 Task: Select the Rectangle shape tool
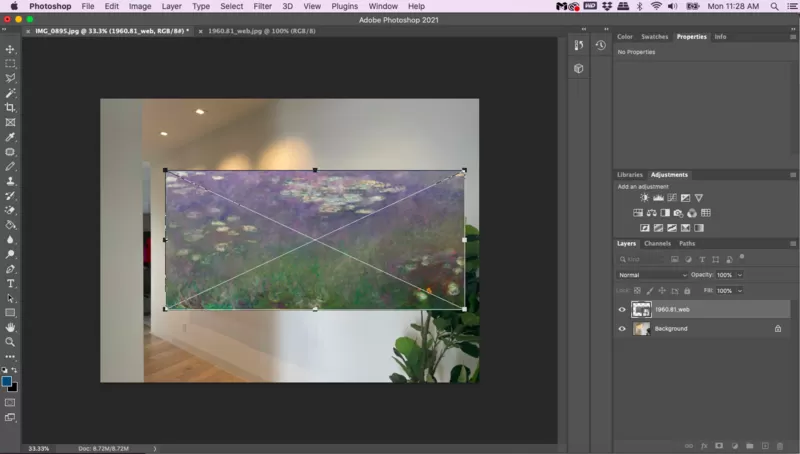[x=10, y=313]
